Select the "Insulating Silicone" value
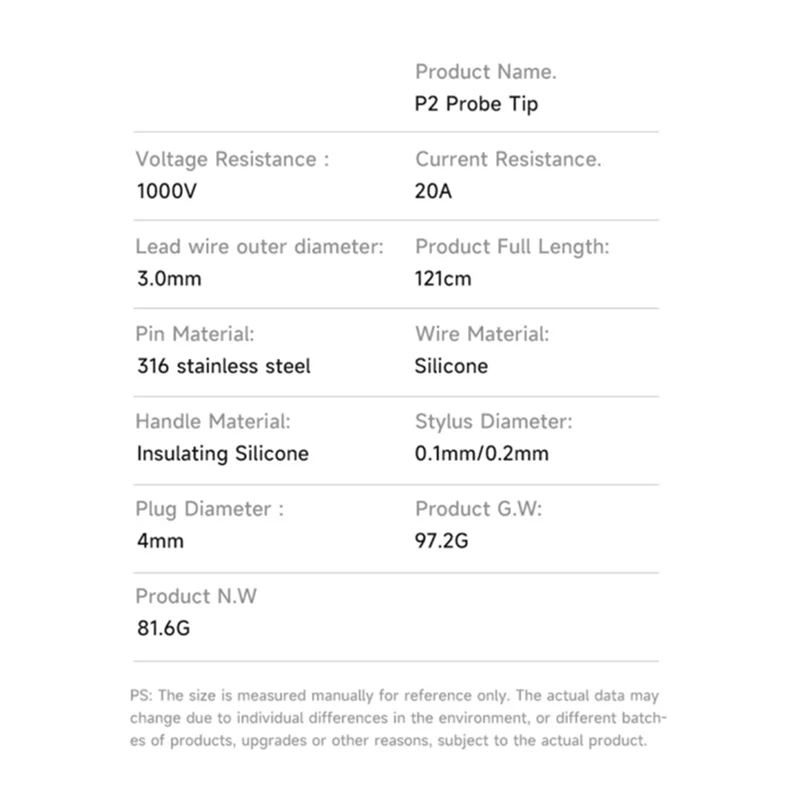800x800 pixels. [x=222, y=454]
